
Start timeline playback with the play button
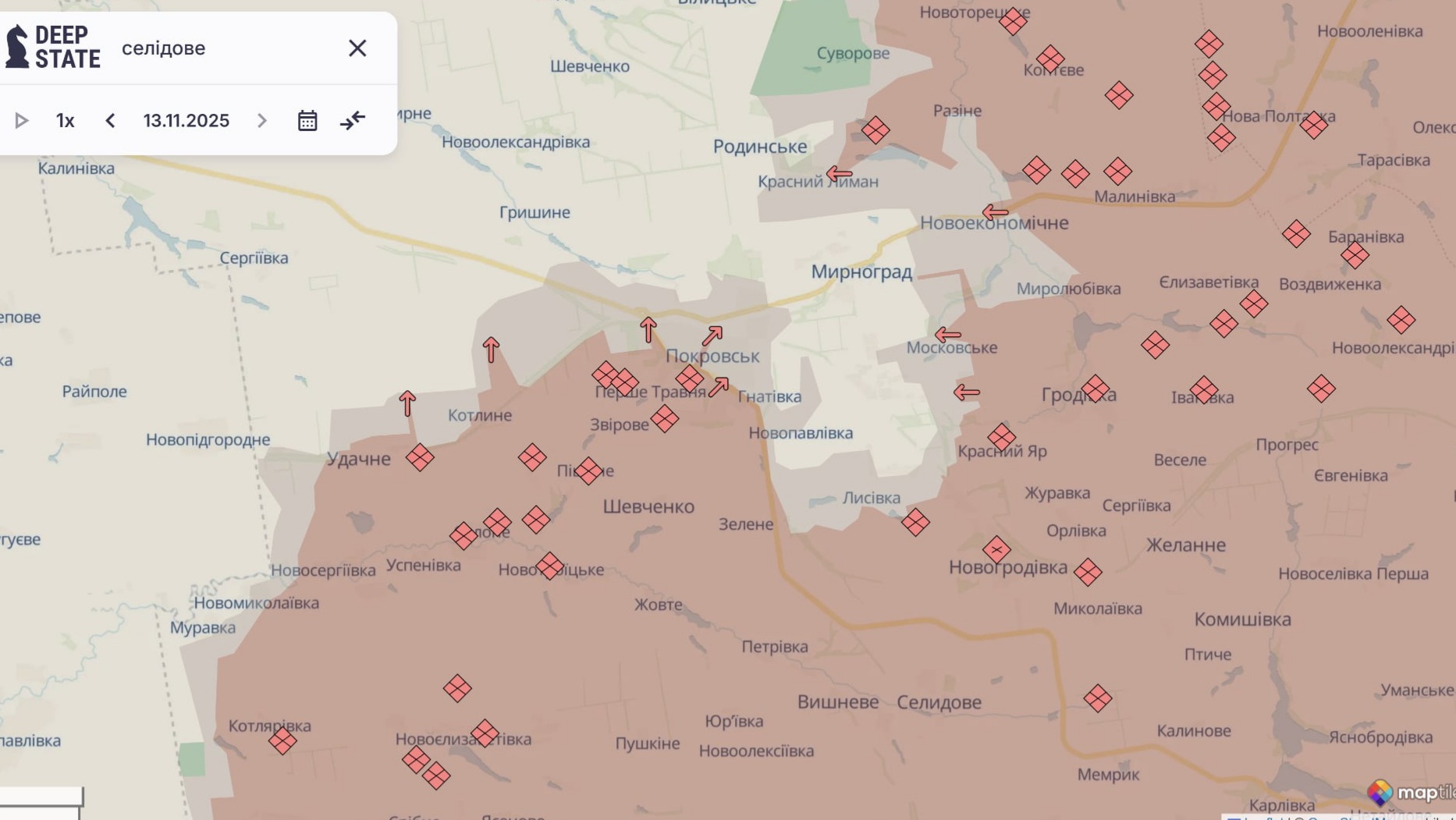[21, 119]
